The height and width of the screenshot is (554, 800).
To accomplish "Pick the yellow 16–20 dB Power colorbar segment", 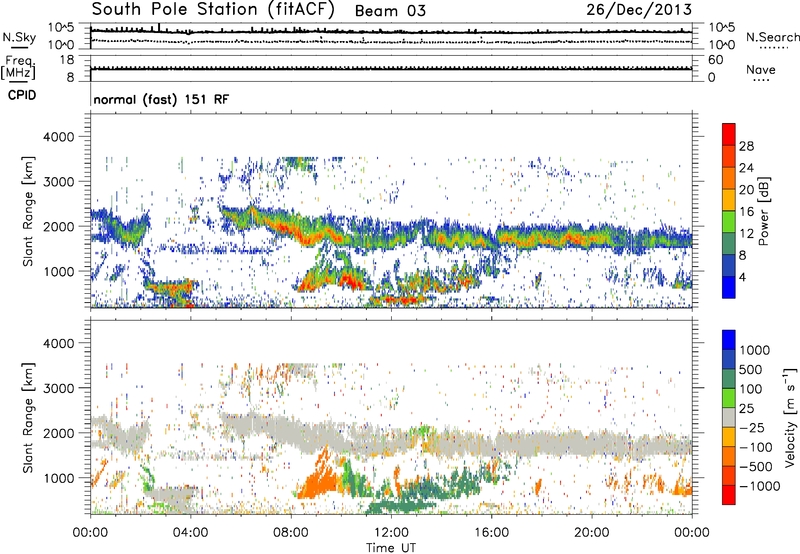I will (729, 199).
